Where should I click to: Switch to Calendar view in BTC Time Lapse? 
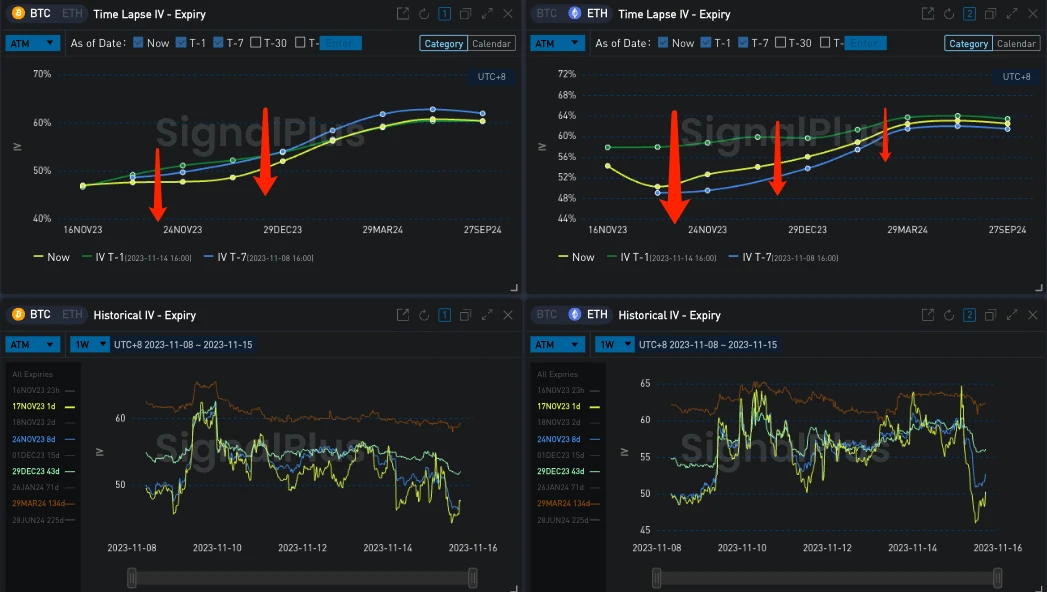[x=491, y=44]
